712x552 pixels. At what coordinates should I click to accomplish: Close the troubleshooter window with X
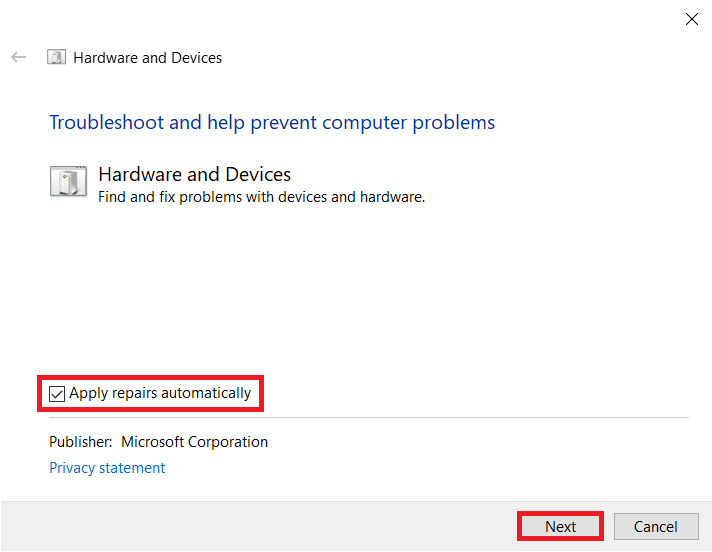click(691, 19)
